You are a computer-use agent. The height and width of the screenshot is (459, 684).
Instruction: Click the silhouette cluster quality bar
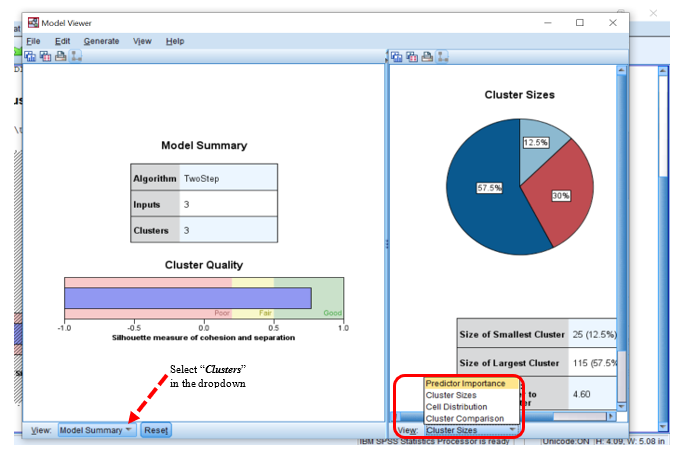(188, 298)
